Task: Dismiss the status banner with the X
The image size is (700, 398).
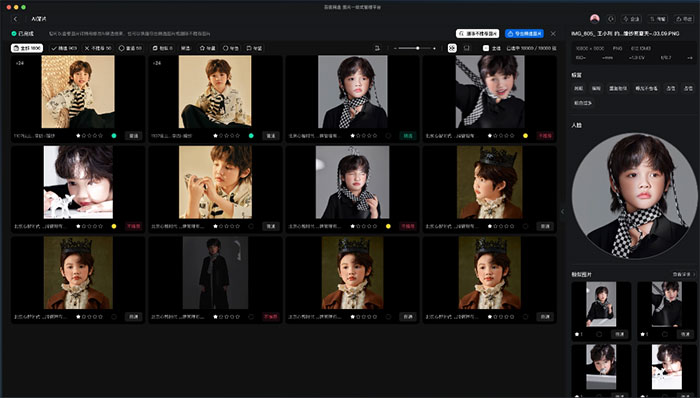Action: coord(553,33)
